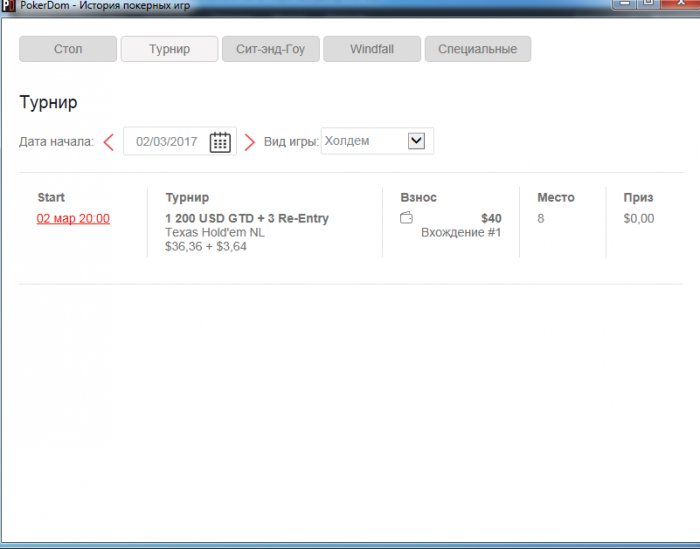Screen dimensions: 700x549
Task: Click the Вхождение #1 entry text
Action: 461,233
